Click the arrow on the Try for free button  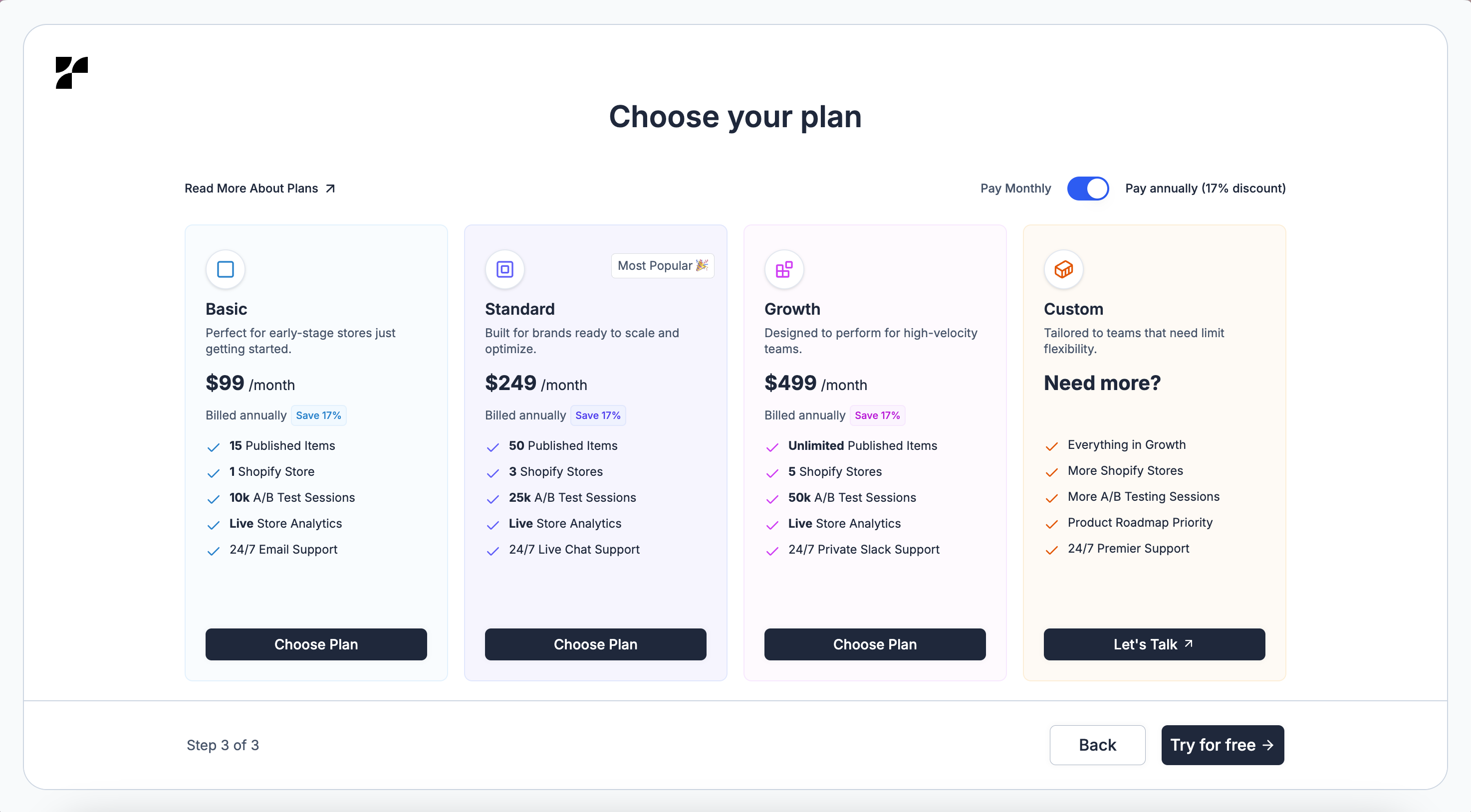coord(1268,745)
